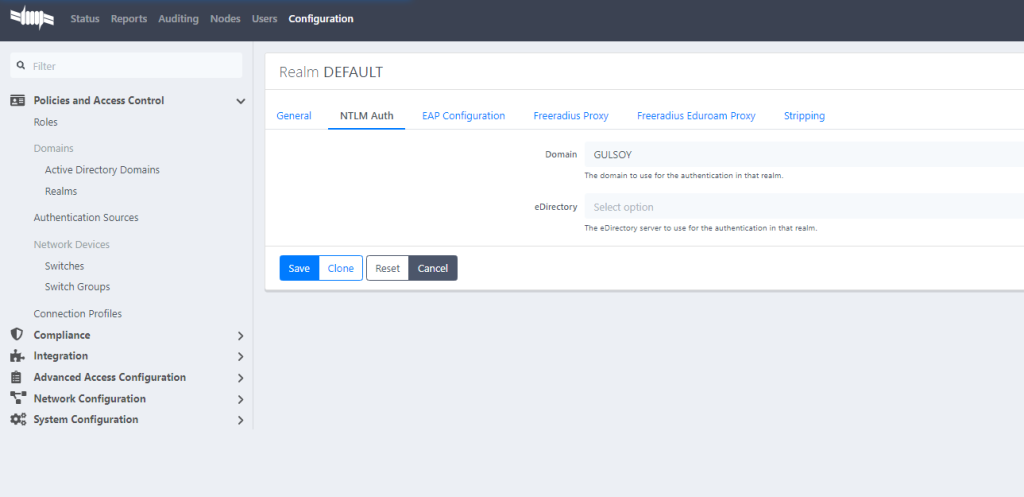1024x497 pixels.
Task: Open the Freeradius Eduroam Proxy tab
Action: (696, 116)
